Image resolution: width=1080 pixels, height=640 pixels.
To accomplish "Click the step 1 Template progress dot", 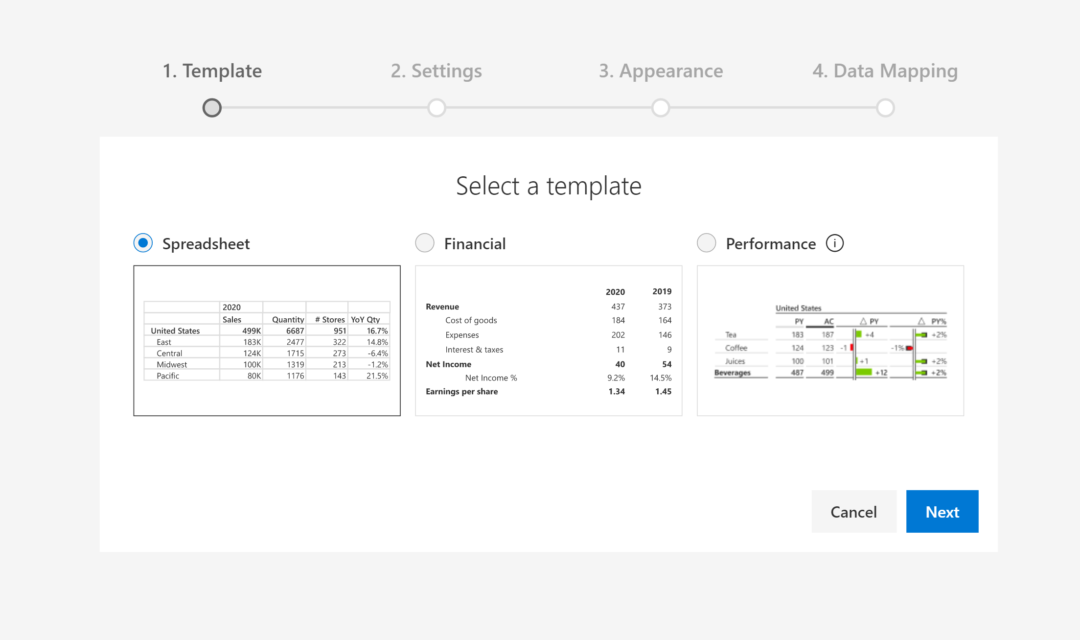I will click(x=211, y=107).
